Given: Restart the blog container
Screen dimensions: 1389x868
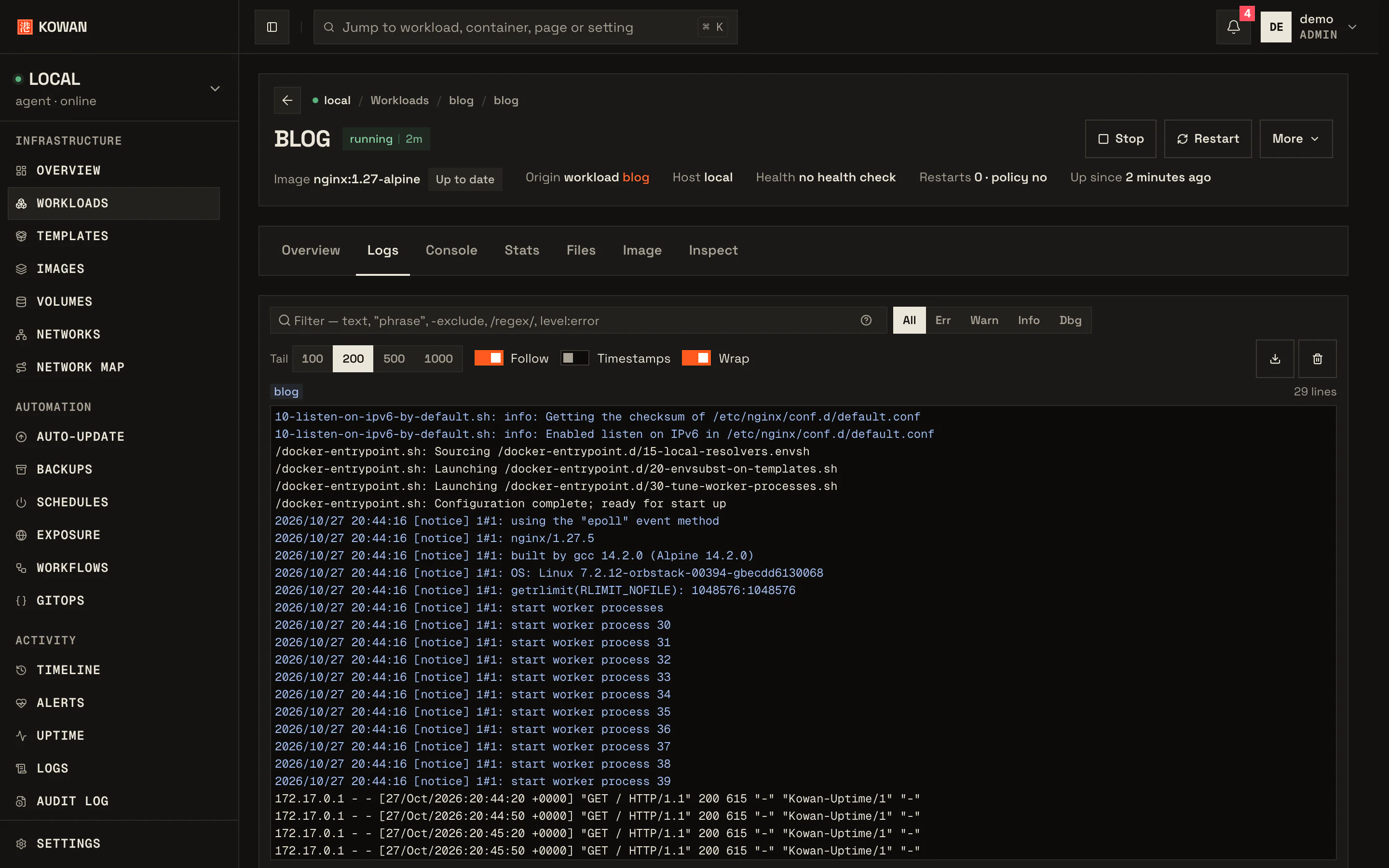Looking at the screenshot, I should pyautogui.click(x=1208, y=139).
